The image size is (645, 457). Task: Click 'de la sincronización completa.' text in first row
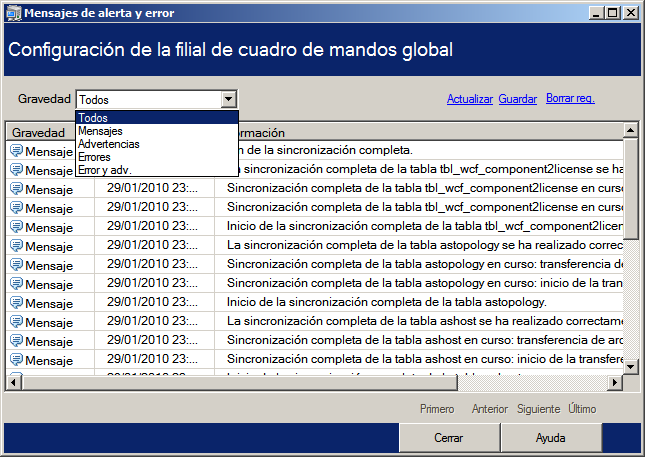point(326,150)
